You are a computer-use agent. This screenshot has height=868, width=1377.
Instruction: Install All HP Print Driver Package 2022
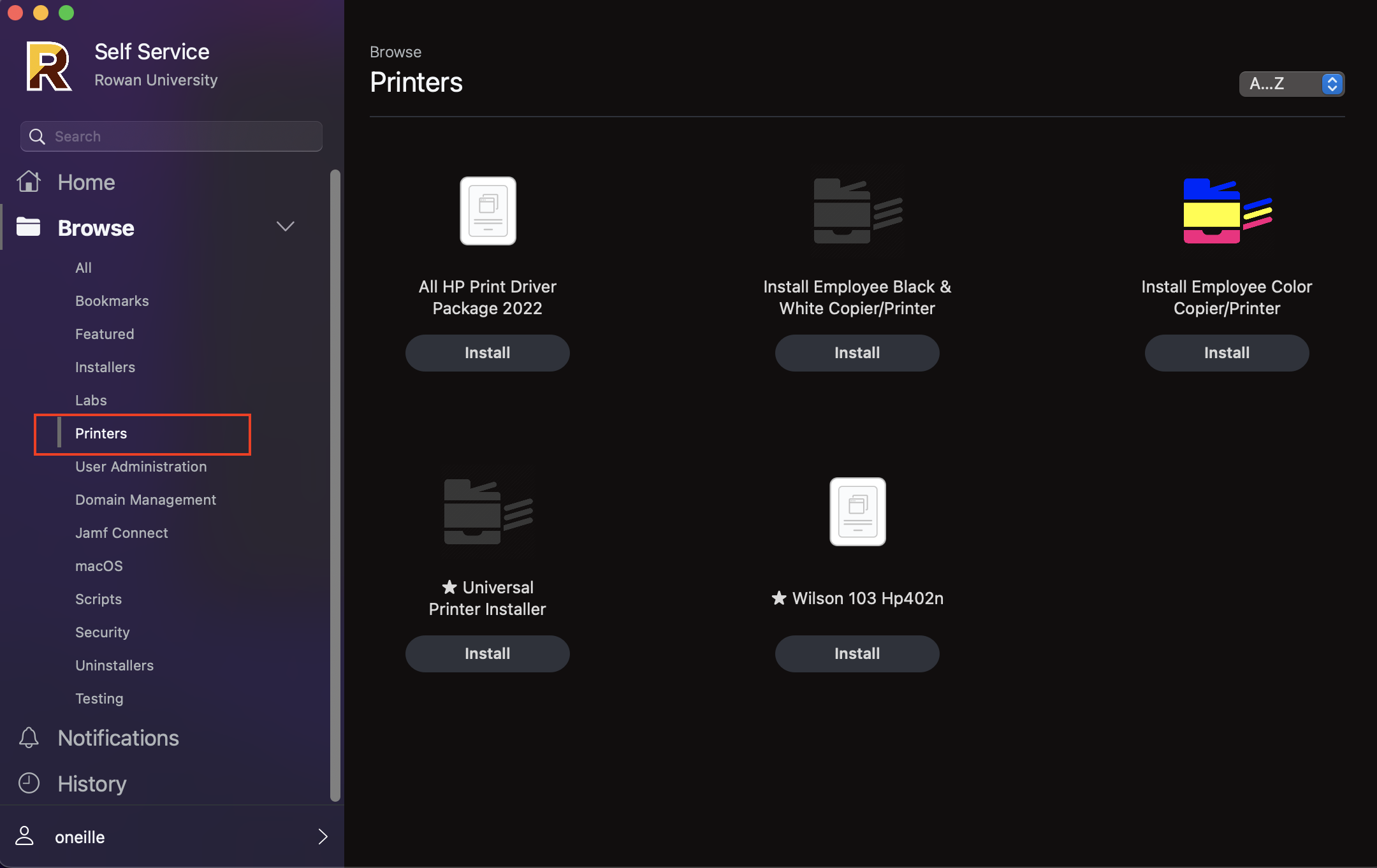click(x=487, y=353)
